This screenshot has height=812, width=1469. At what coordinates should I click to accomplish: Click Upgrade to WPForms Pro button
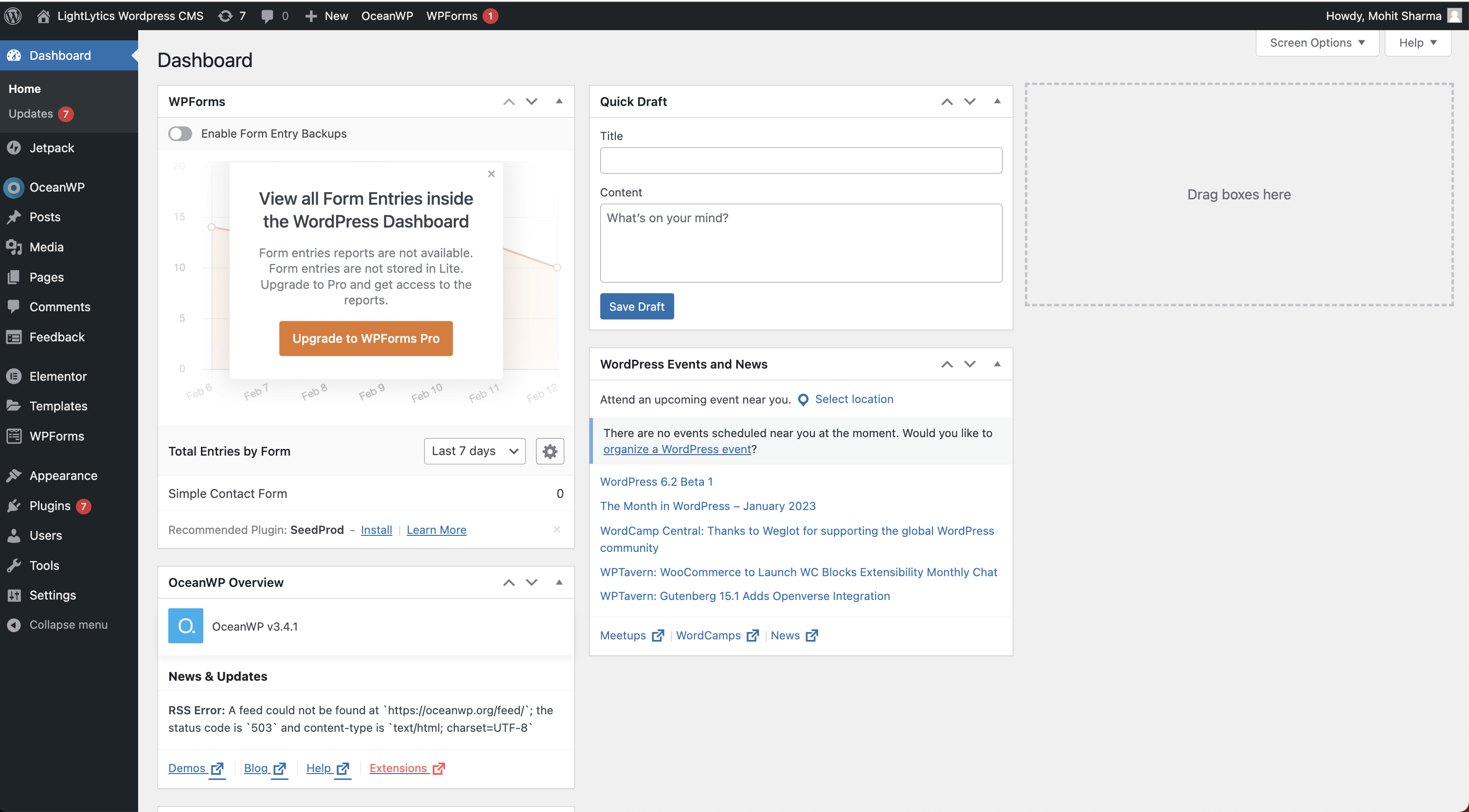[x=365, y=338]
